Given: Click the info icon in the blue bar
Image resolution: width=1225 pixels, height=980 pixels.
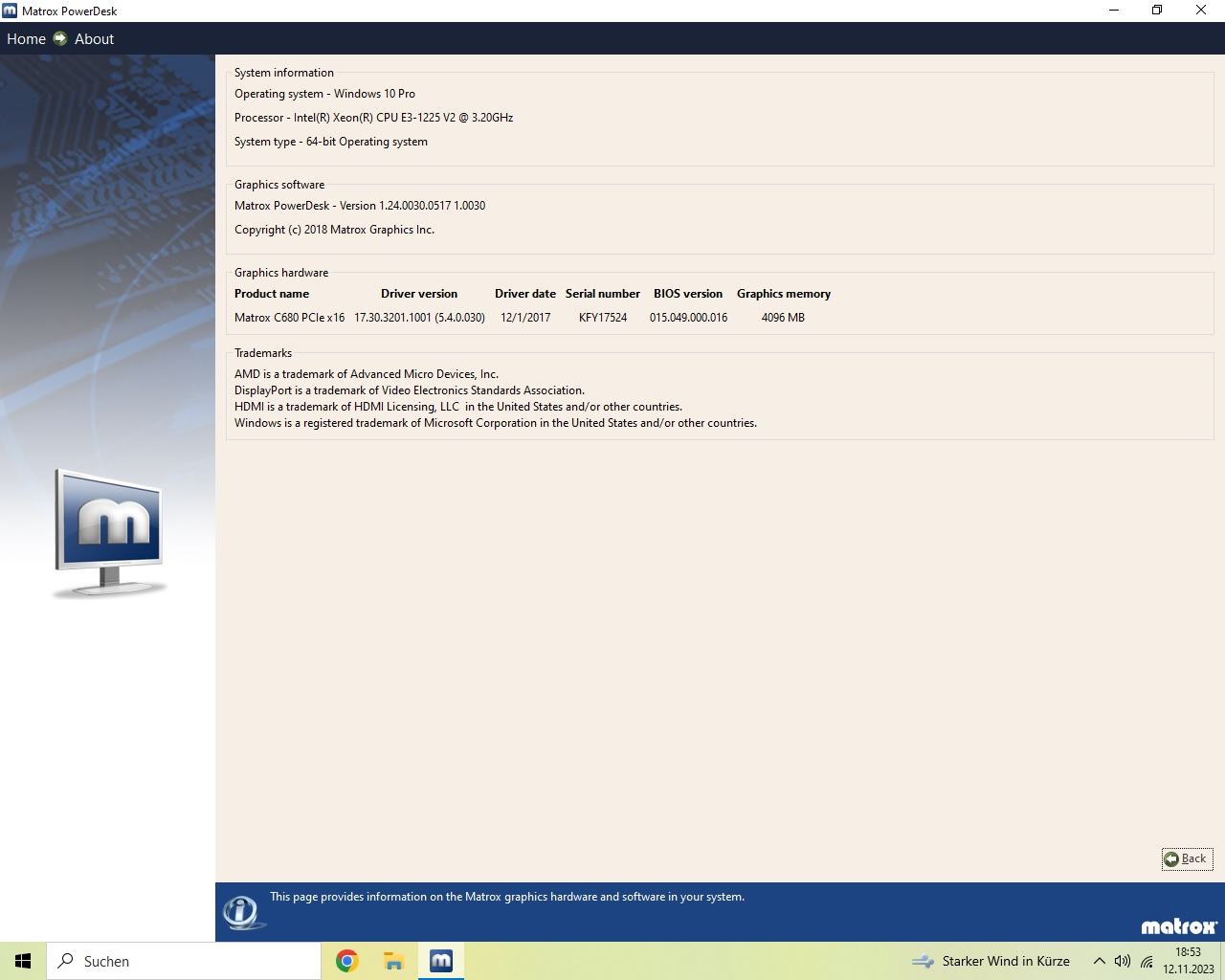Looking at the screenshot, I should coord(242,911).
